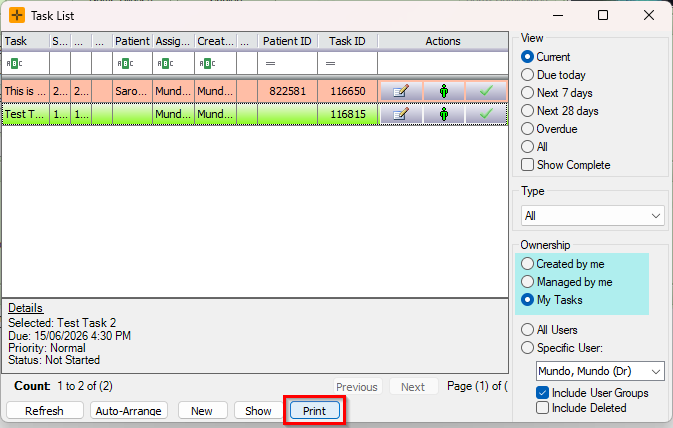Click the Patient ID filter input field

[x=288, y=64]
